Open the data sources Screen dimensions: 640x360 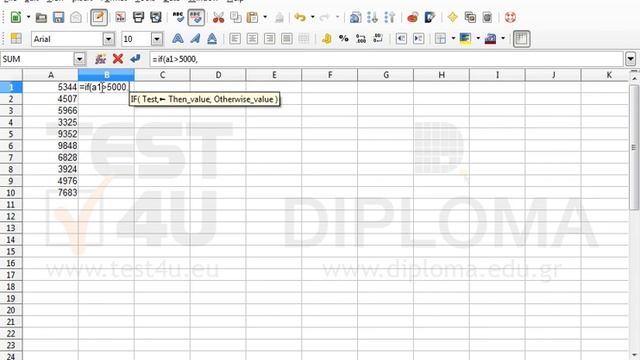click(487, 18)
